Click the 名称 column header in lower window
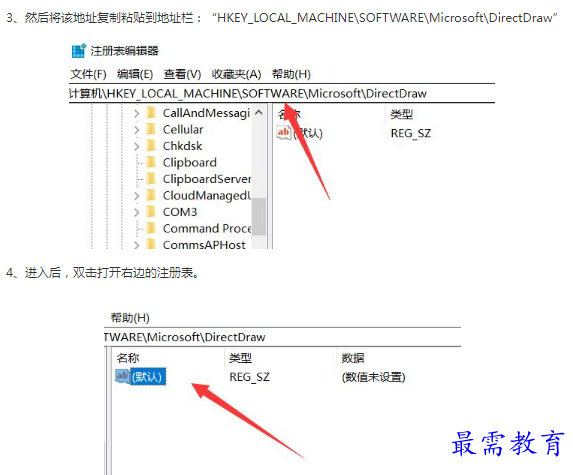Viewport: 573px width, 475px height. (x=128, y=358)
